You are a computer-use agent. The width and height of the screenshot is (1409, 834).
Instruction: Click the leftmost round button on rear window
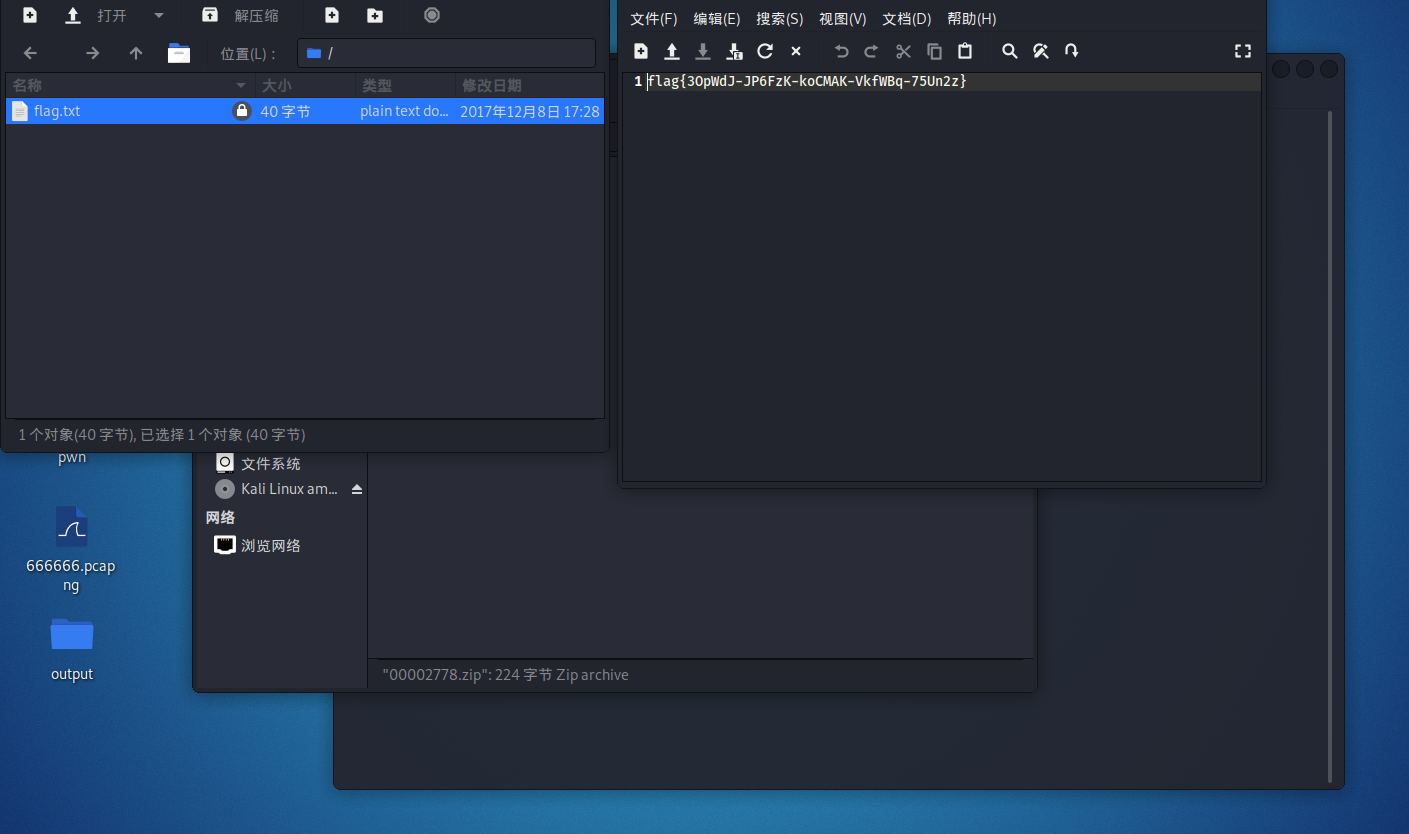(1281, 69)
